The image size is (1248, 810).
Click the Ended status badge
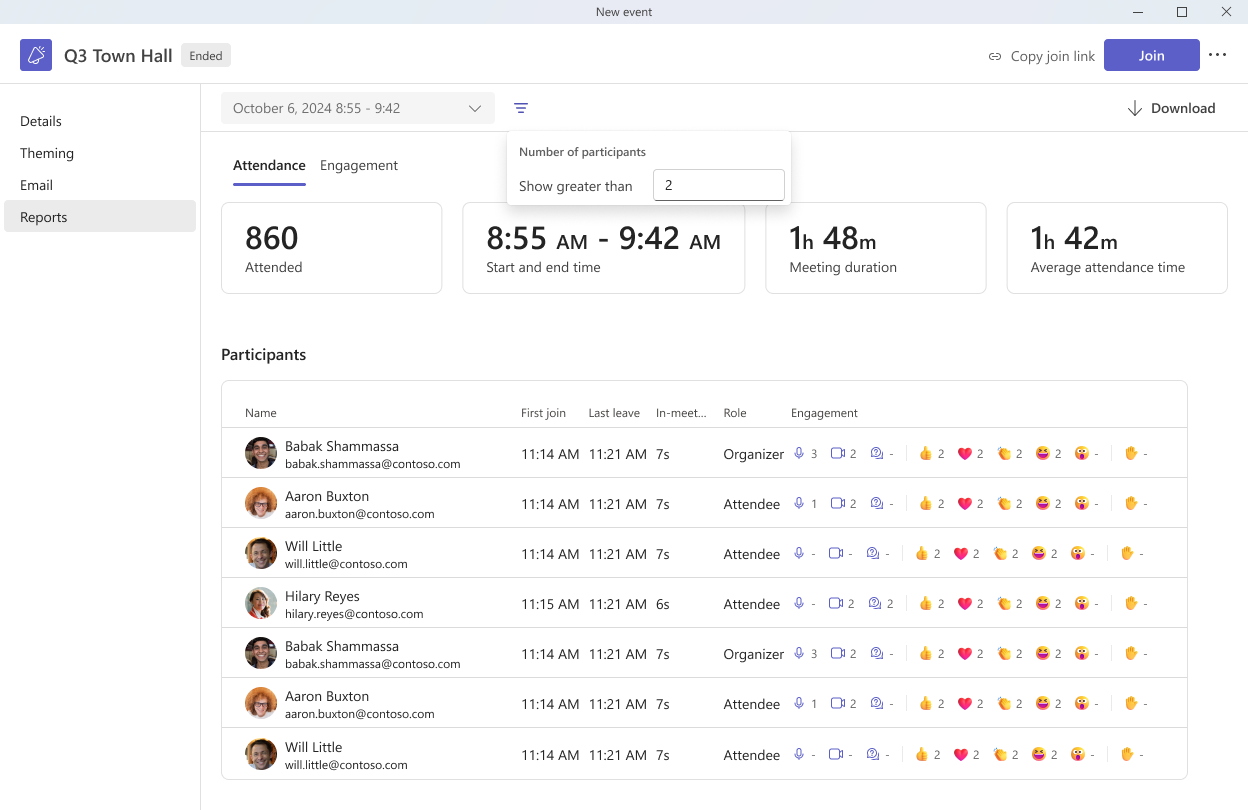click(x=206, y=56)
